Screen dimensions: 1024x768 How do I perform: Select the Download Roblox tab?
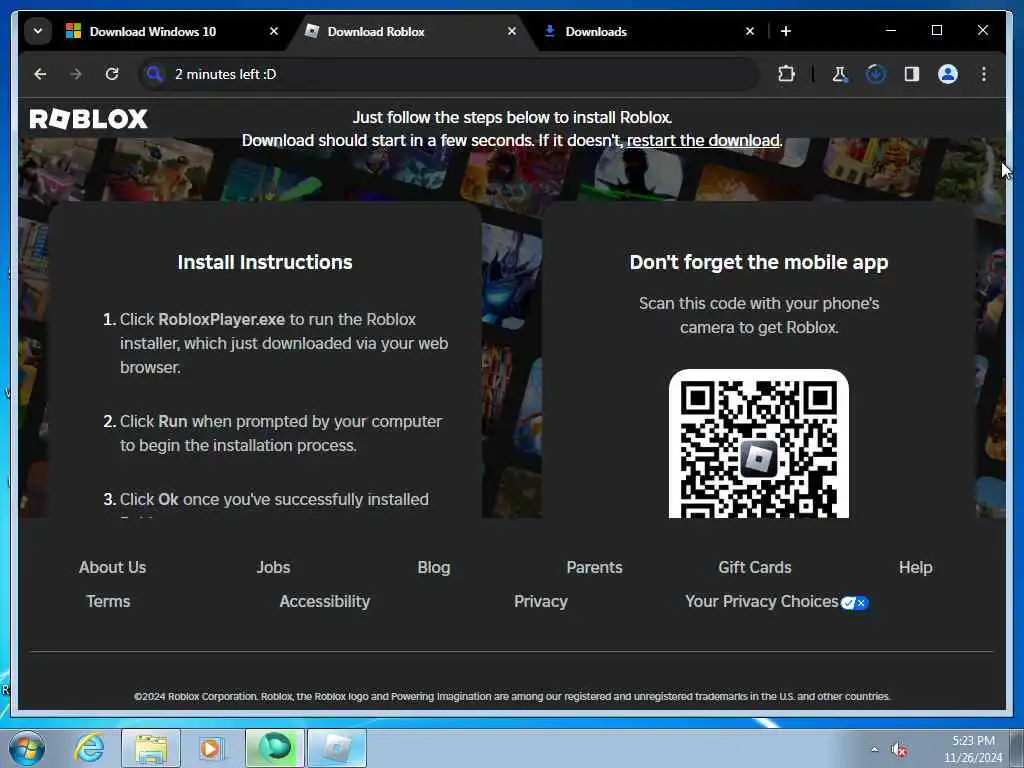pyautogui.click(x=376, y=31)
